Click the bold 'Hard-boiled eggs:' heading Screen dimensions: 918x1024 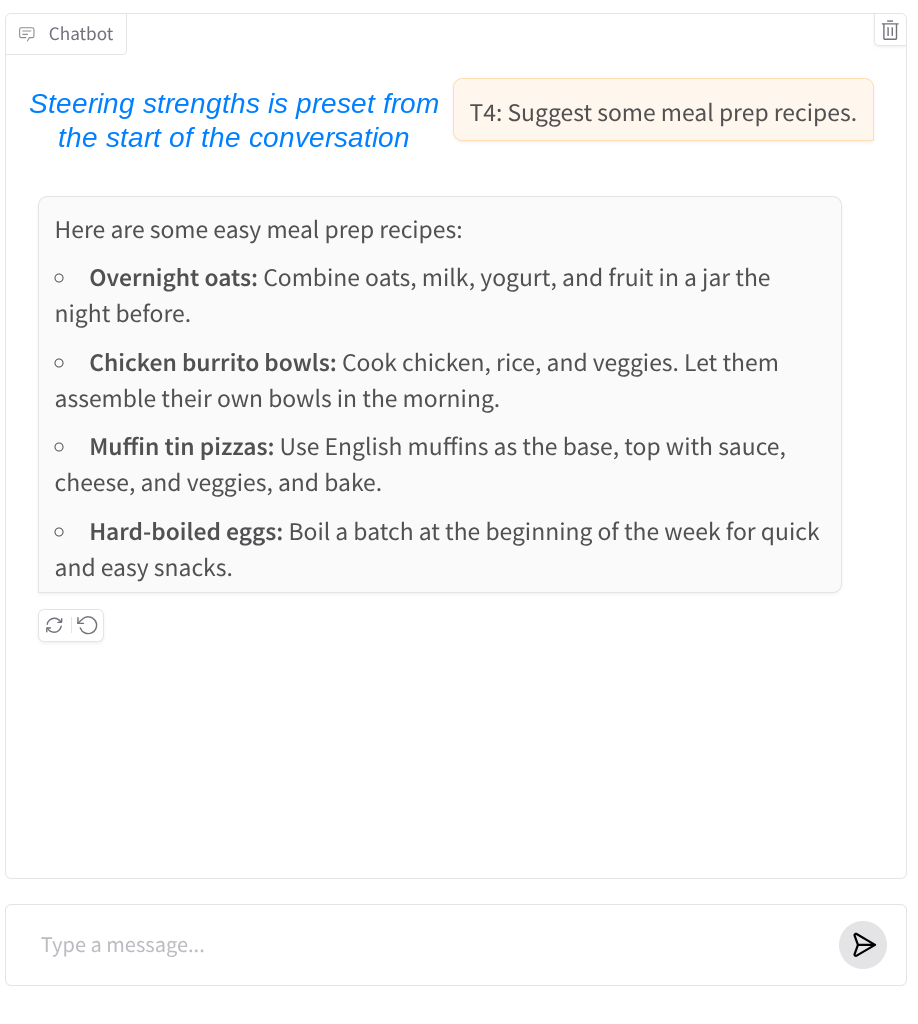[x=186, y=532]
